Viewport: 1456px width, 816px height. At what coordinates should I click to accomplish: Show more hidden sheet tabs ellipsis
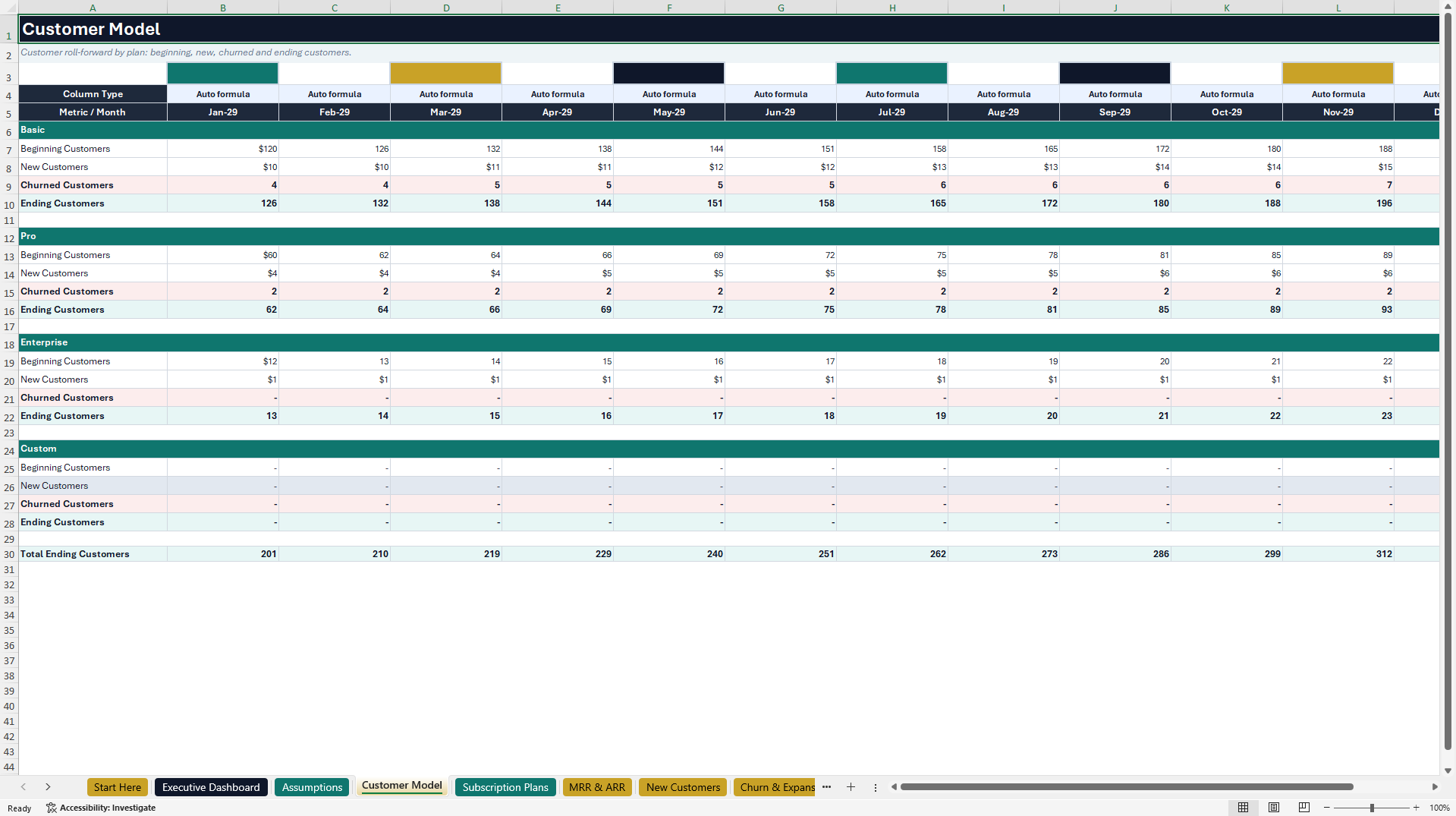826,787
